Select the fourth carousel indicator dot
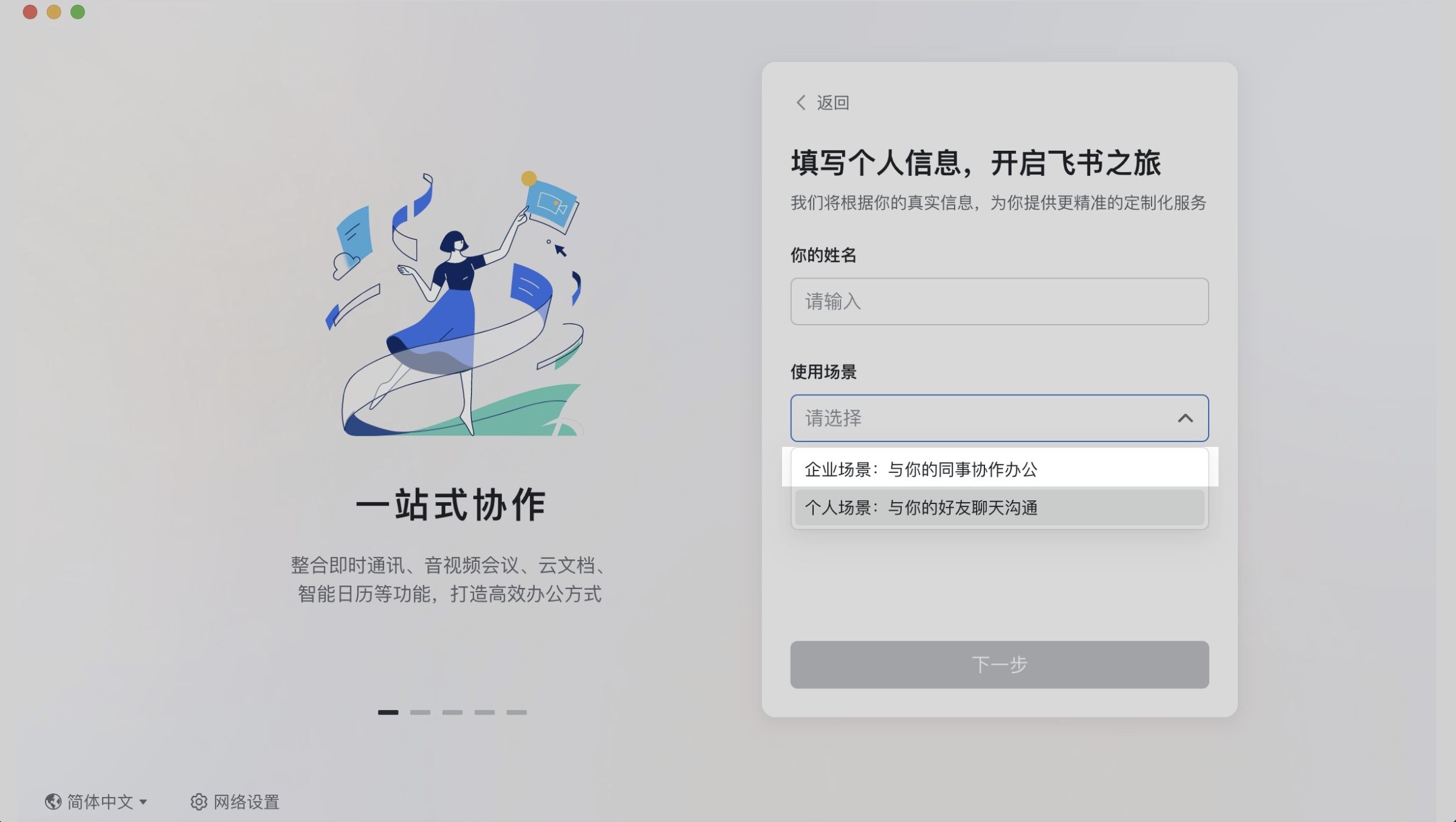The height and width of the screenshot is (822, 1456). [x=486, y=712]
